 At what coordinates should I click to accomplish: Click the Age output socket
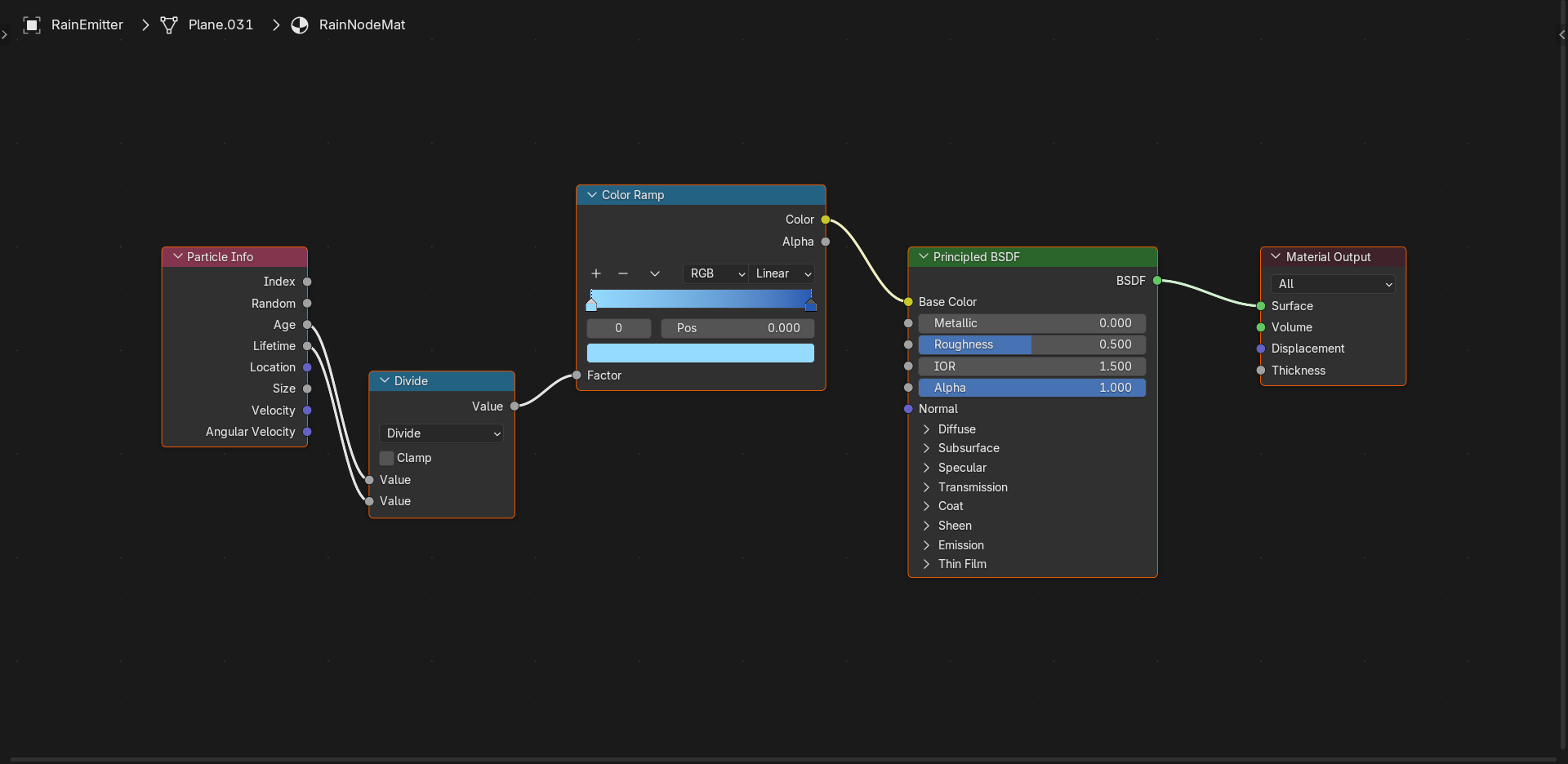point(307,325)
